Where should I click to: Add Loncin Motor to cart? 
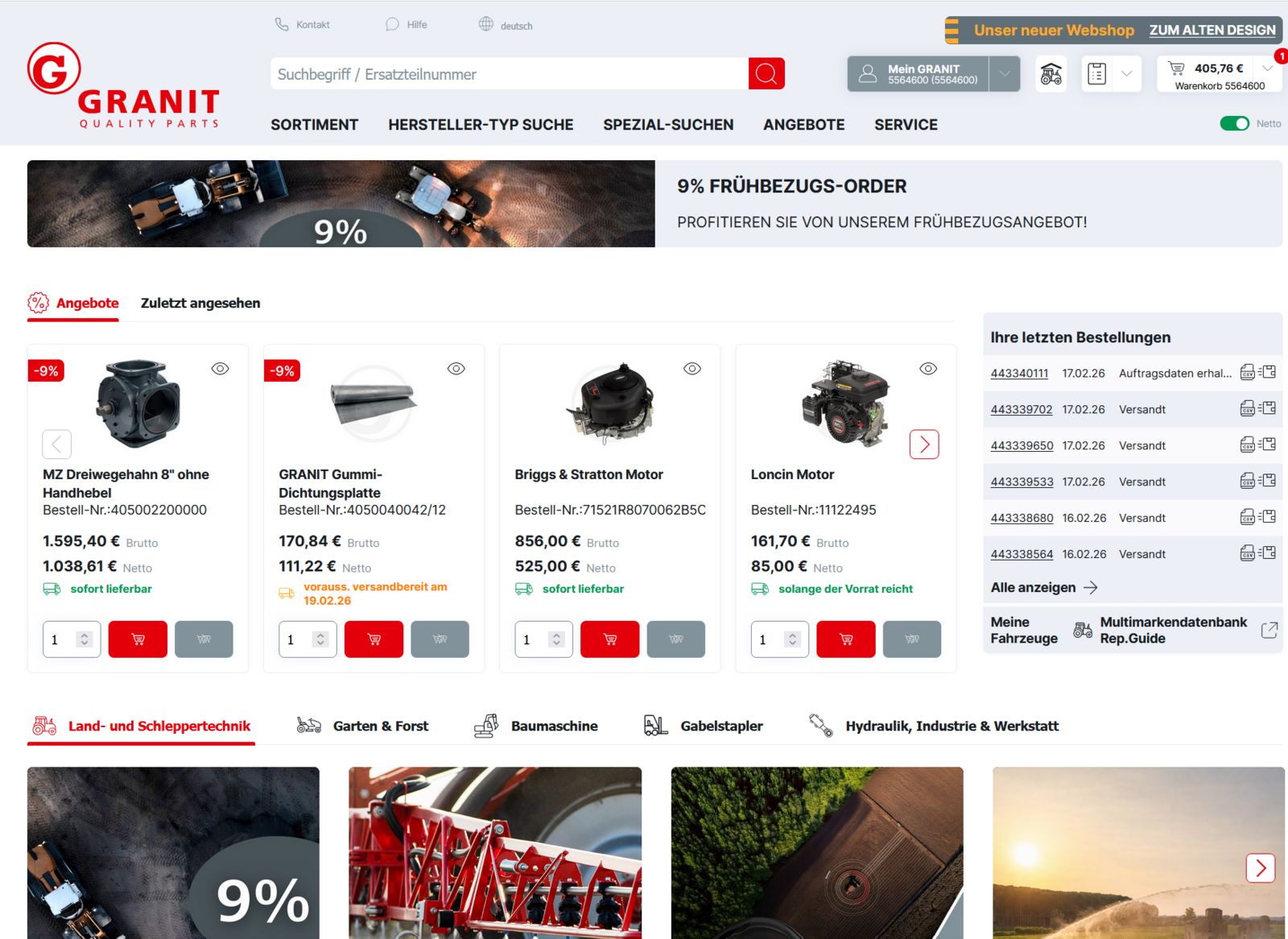coord(845,639)
